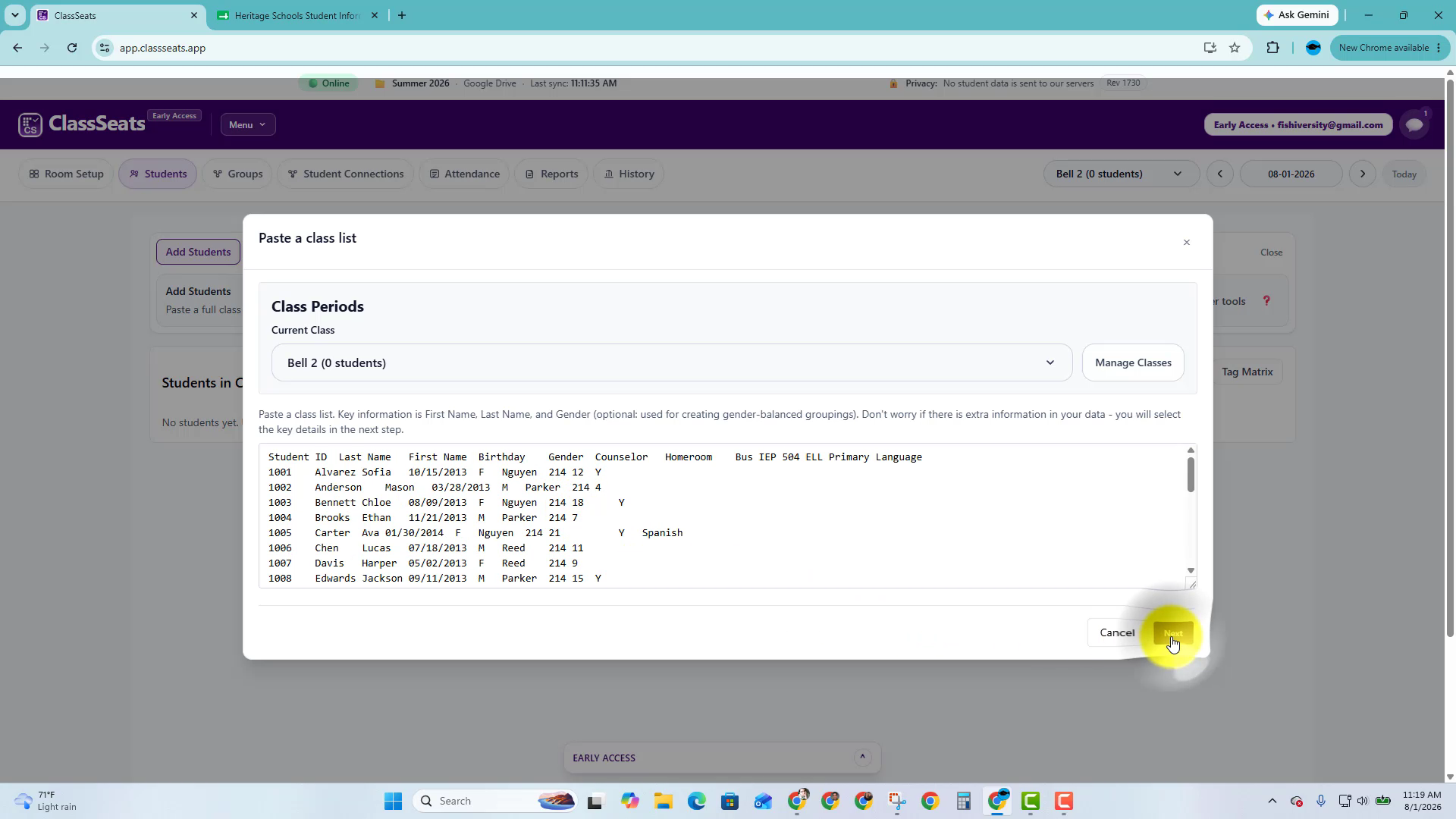Reload the page
1456x819 pixels.
(72, 48)
